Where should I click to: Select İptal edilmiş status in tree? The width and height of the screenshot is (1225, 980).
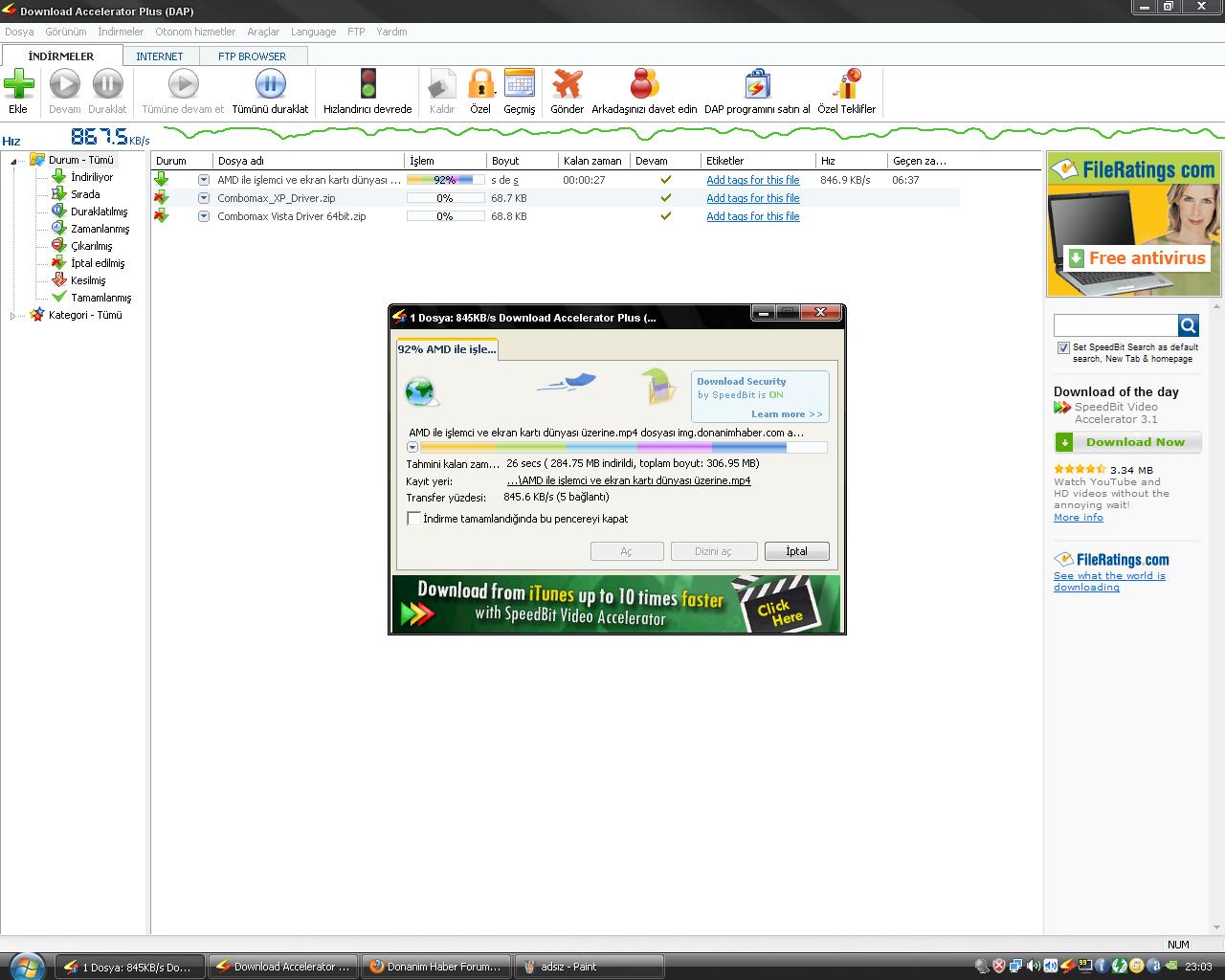click(x=97, y=263)
